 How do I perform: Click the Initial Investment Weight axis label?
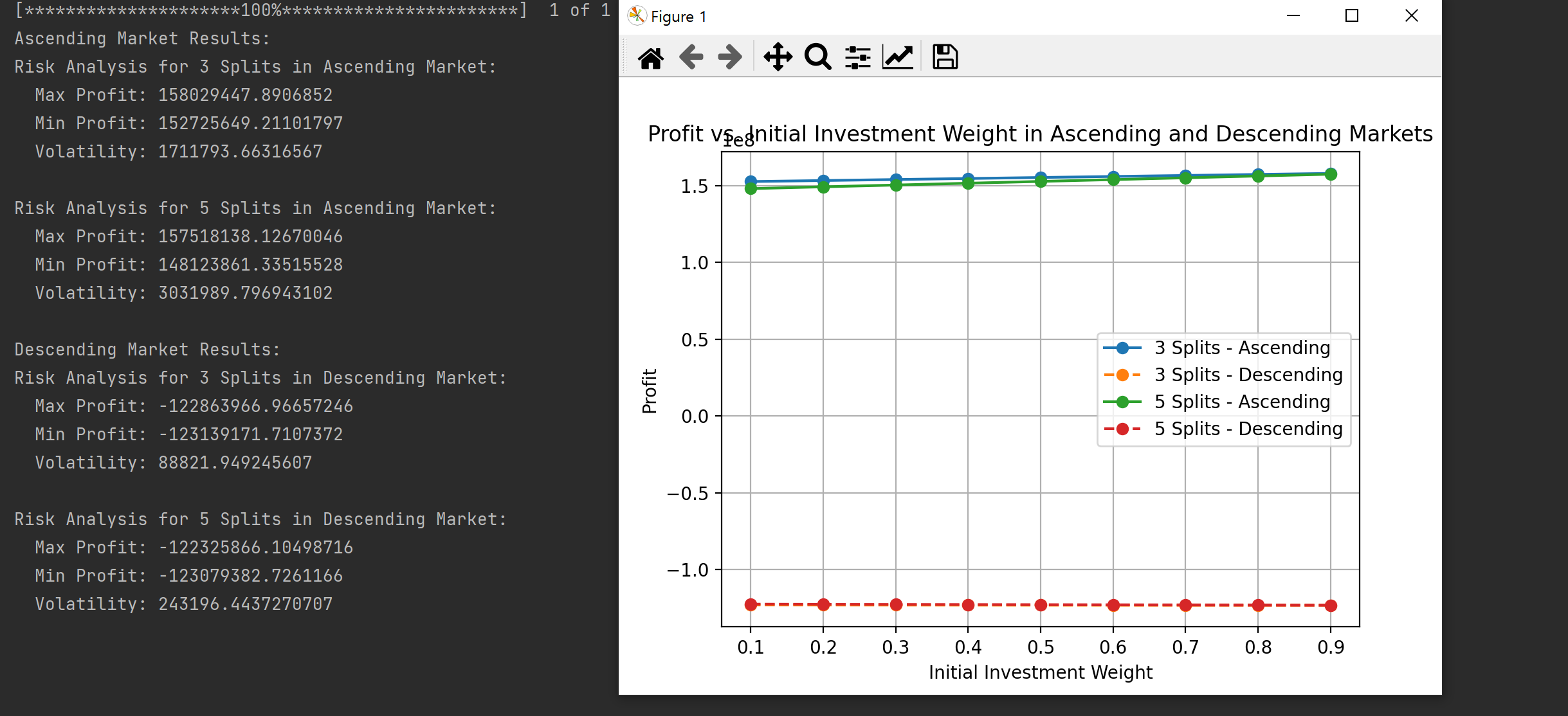(1040, 672)
